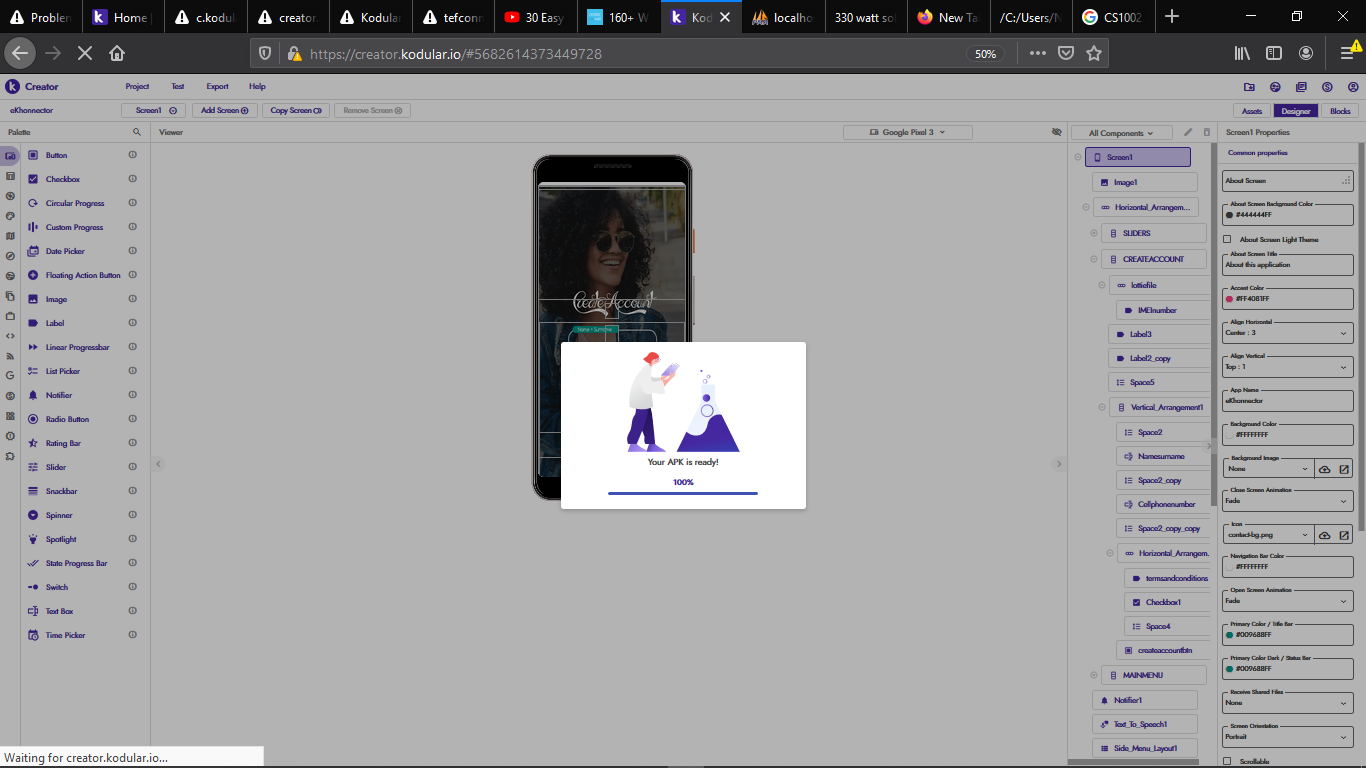The width and height of the screenshot is (1366, 768).
Task: Collapse the CREATEACCOUNT tree node
Action: click(1093, 259)
